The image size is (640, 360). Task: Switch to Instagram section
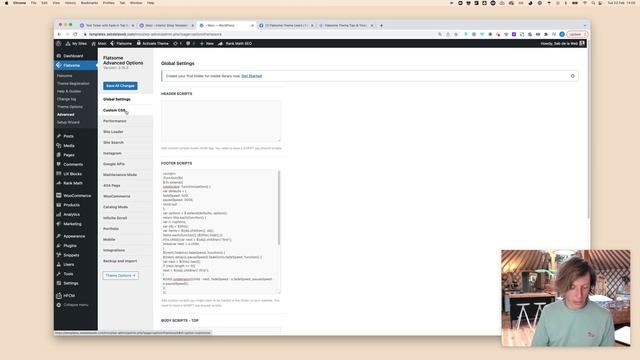[x=125, y=153]
